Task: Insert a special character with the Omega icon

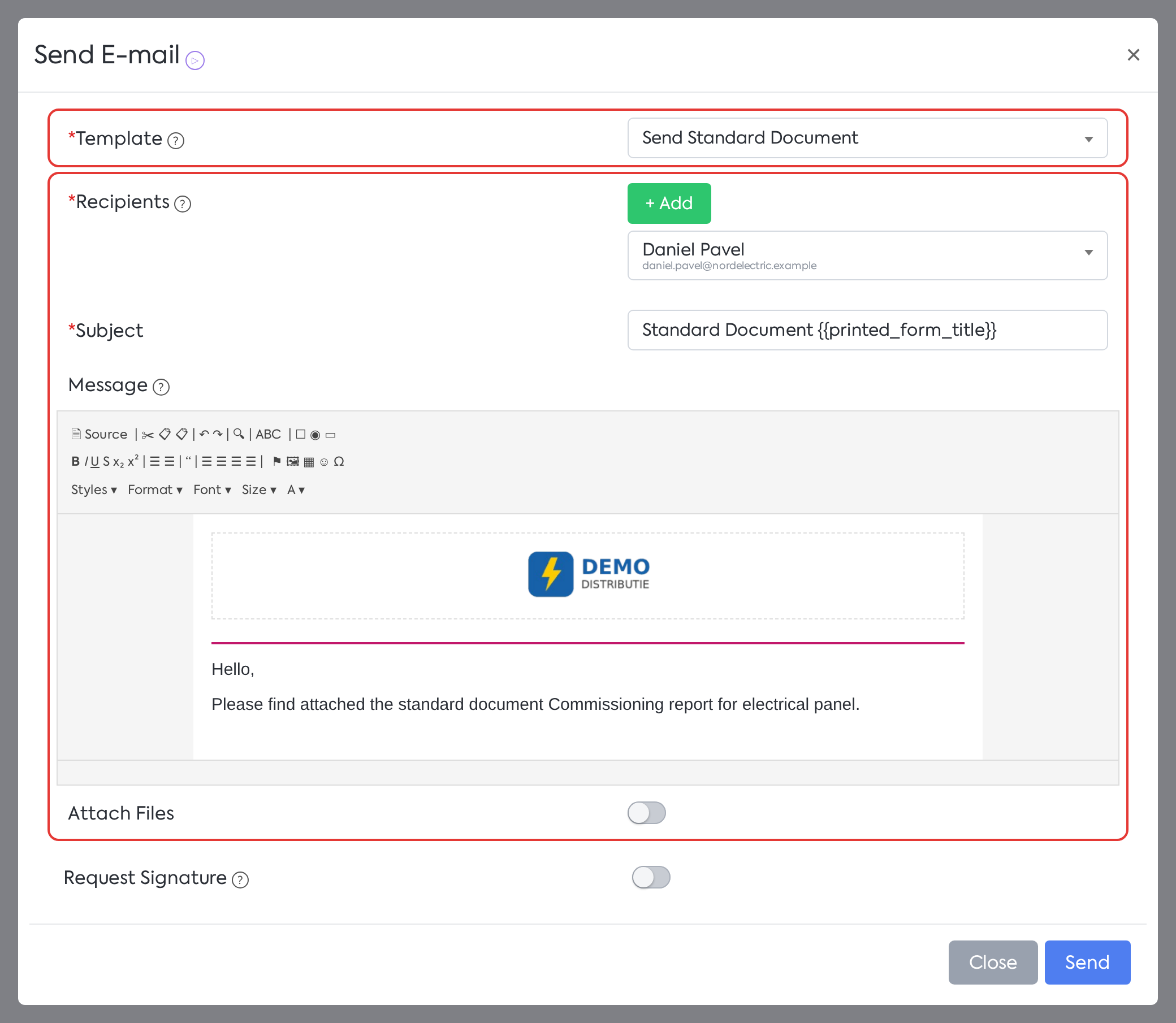Action: [x=339, y=461]
